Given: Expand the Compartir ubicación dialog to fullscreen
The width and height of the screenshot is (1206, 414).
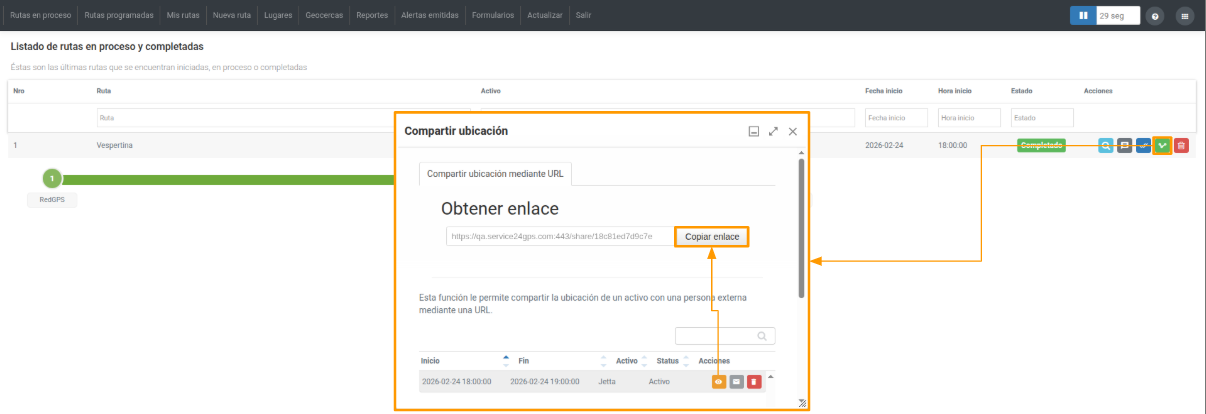Looking at the screenshot, I should 773,131.
